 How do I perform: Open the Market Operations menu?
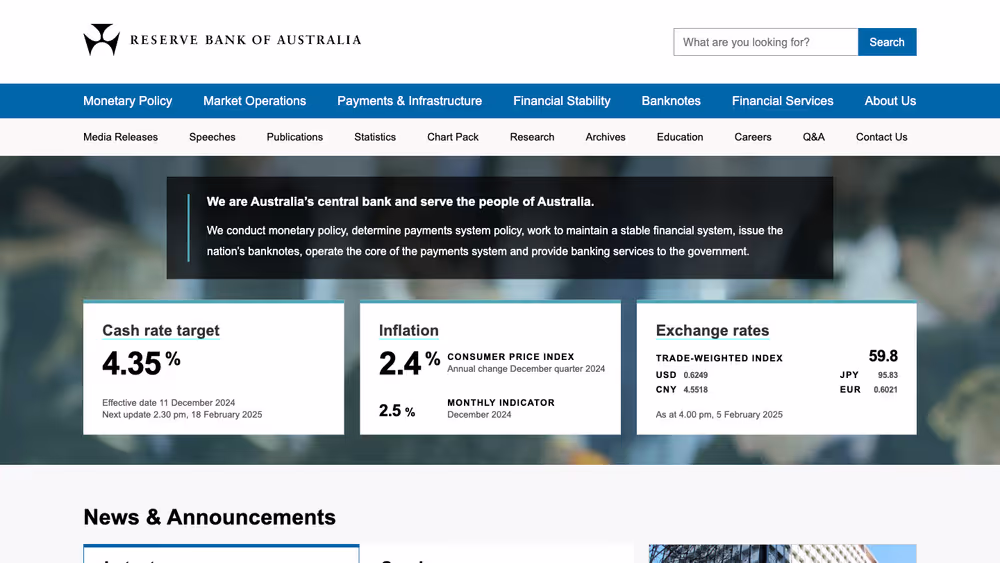click(254, 101)
